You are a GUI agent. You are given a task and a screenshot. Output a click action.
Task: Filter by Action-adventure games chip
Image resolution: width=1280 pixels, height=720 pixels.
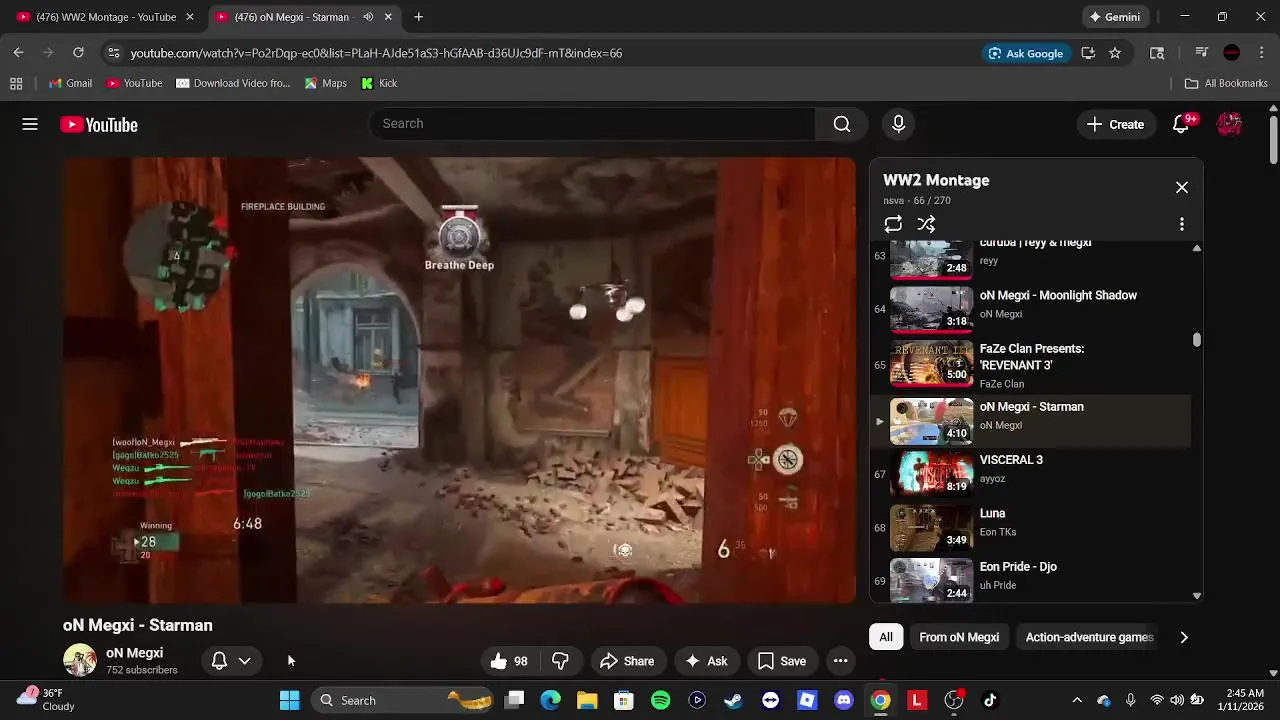[x=1089, y=637]
